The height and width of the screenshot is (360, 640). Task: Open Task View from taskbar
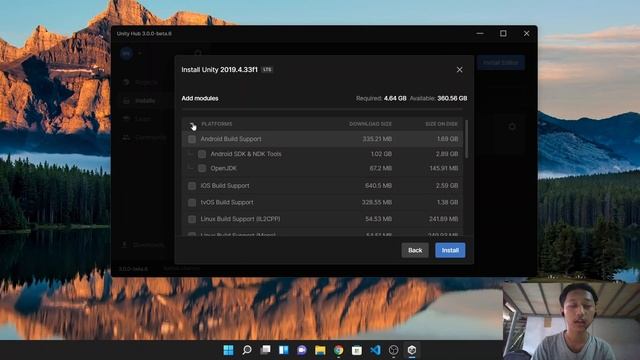coord(265,350)
